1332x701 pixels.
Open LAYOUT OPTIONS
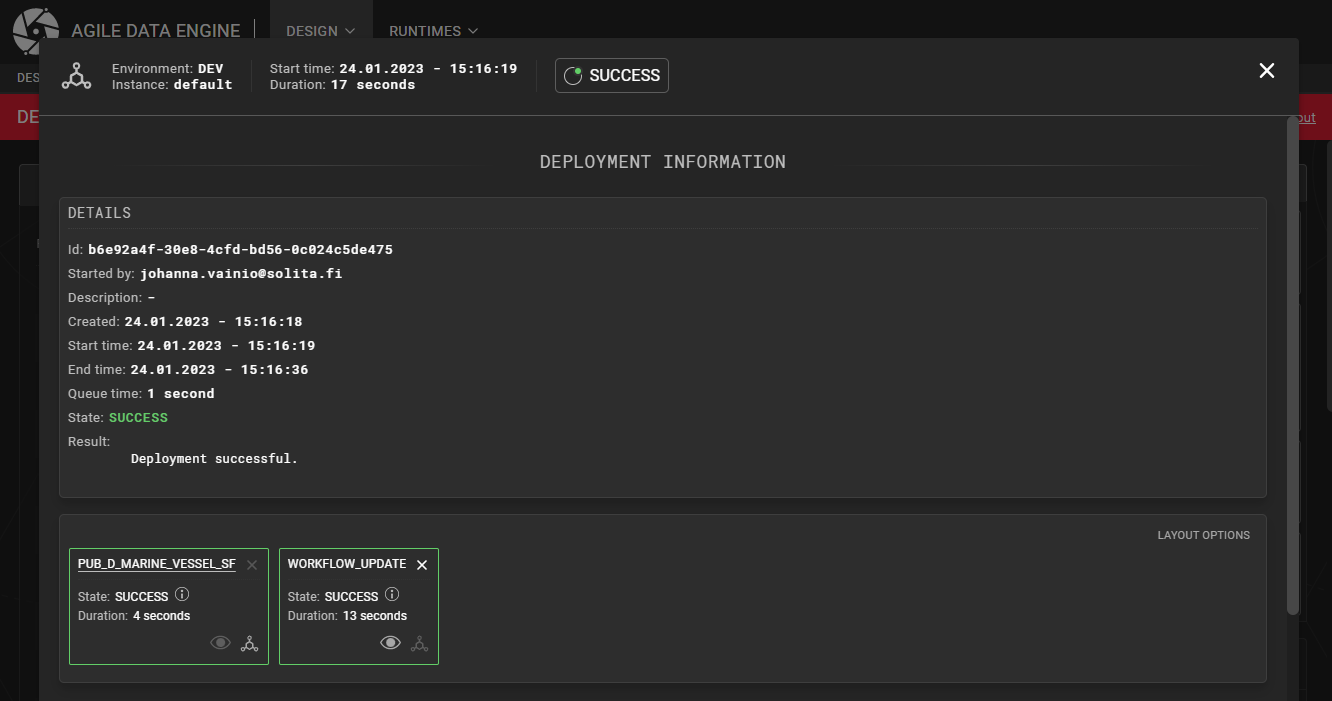coord(1203,535)
